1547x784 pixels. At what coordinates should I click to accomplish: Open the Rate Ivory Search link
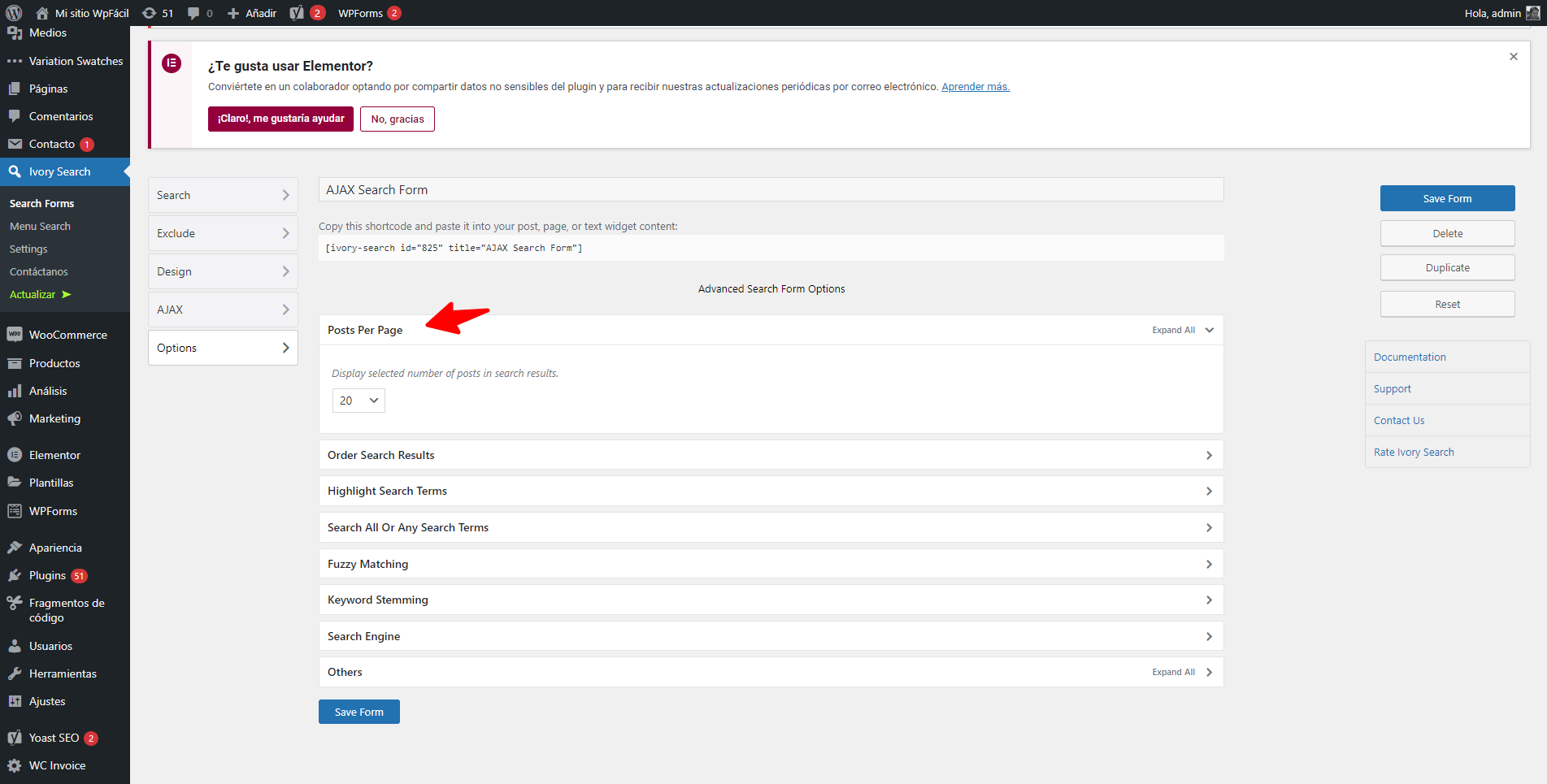click(x=1414, y=452)
